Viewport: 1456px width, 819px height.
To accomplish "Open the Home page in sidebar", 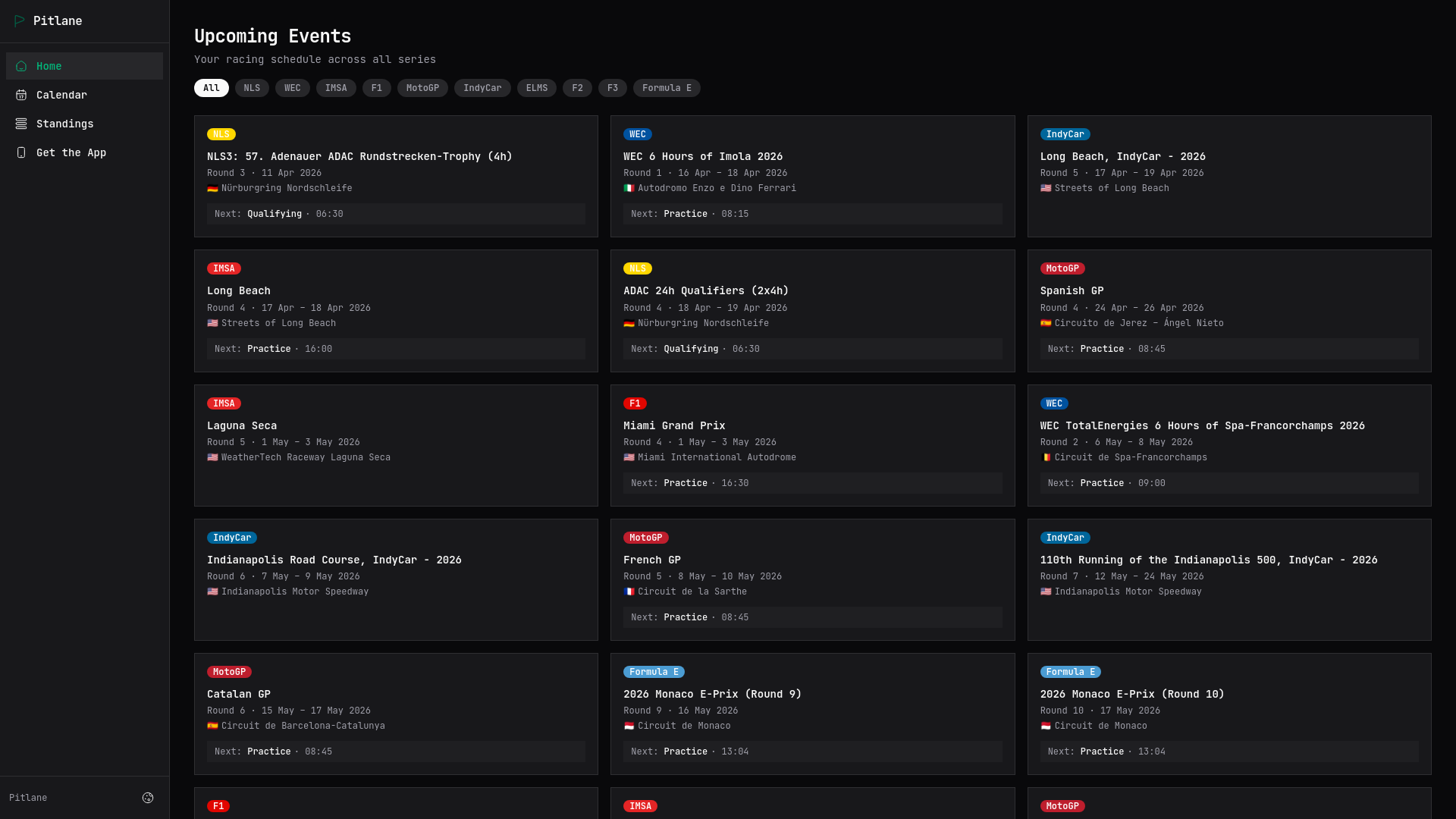I will tap(84, 66).
